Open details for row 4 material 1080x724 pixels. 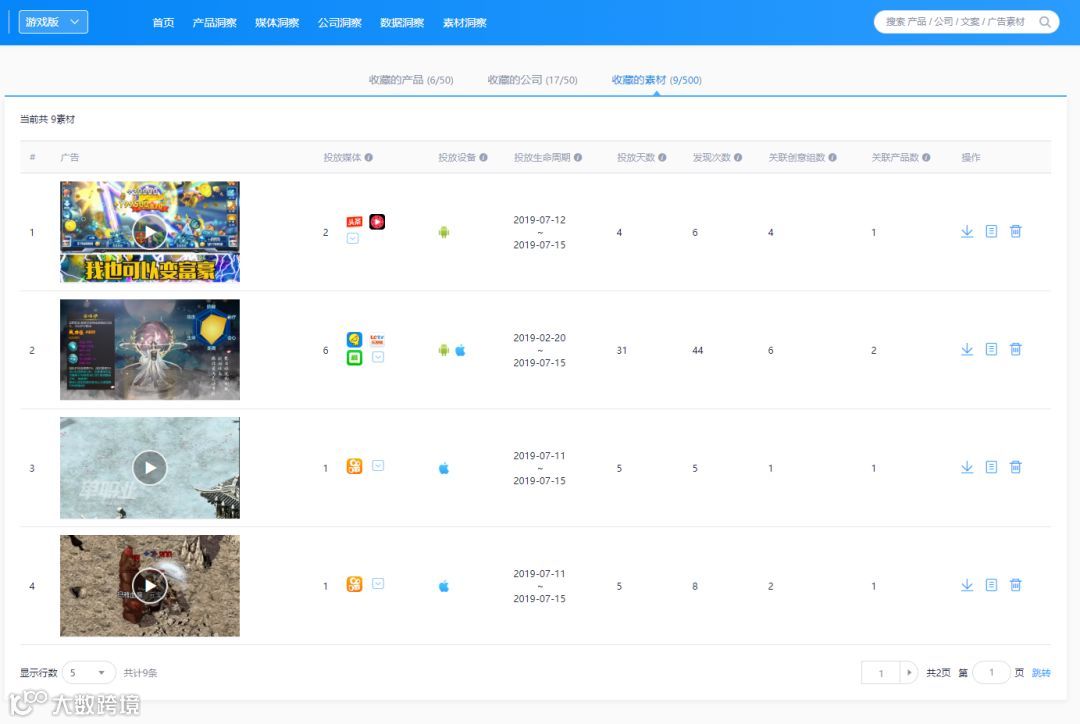click(991, 585)
